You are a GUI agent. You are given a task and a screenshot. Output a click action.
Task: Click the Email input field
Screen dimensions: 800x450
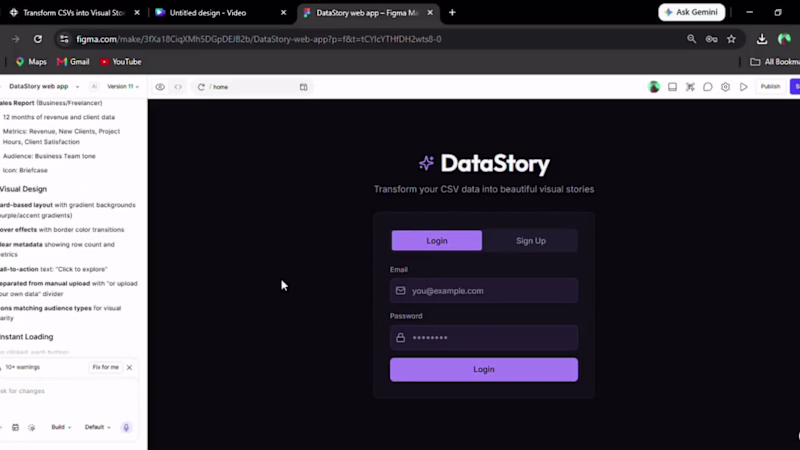coord(484,291)
